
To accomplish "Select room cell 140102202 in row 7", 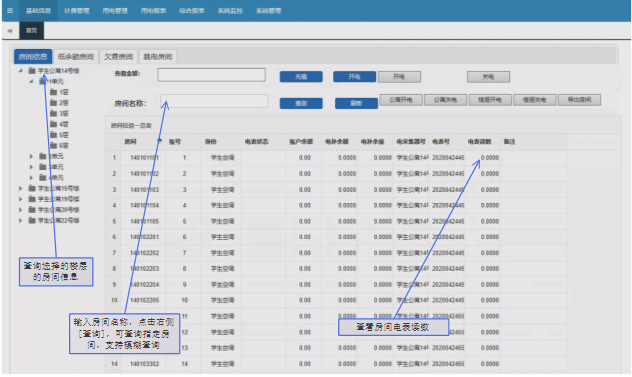I will 144,253.
